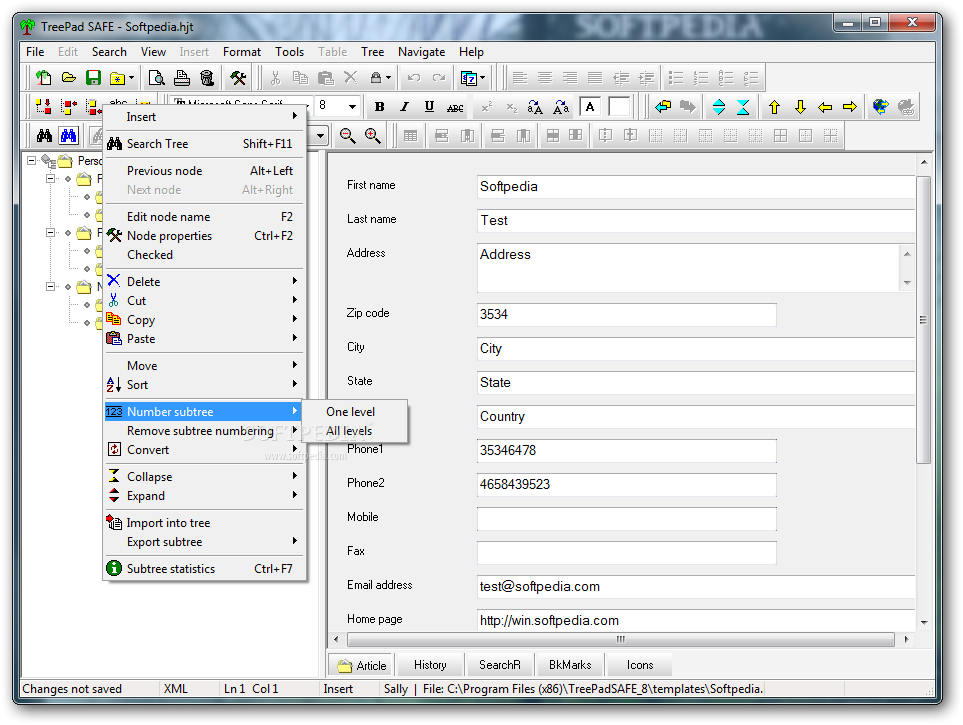This screenshot has height=725, width=963.
Task: Move node down with yellow down arrow
Action: (800, 107)
